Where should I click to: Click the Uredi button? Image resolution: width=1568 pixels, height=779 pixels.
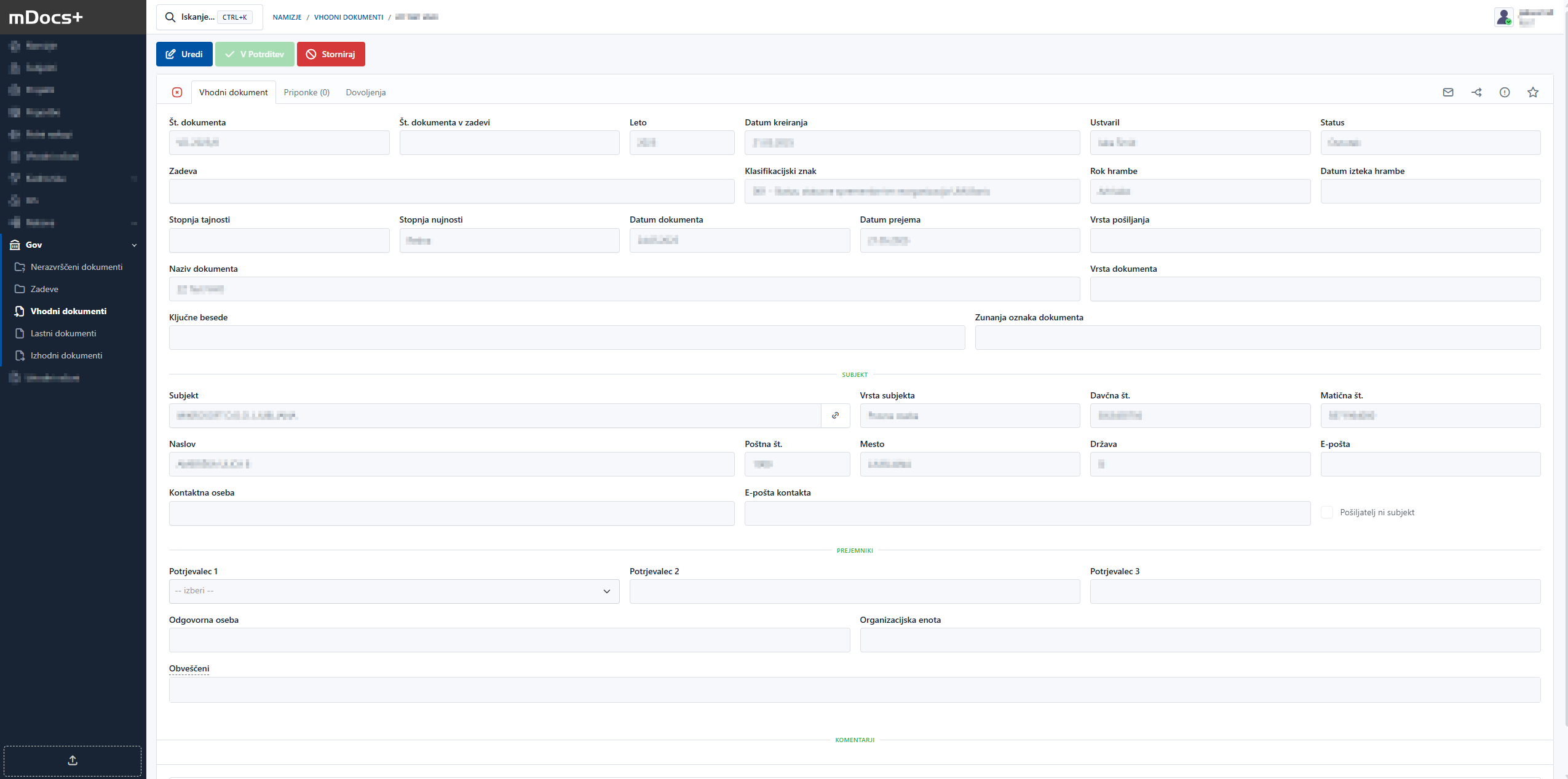tap(184, 54)
